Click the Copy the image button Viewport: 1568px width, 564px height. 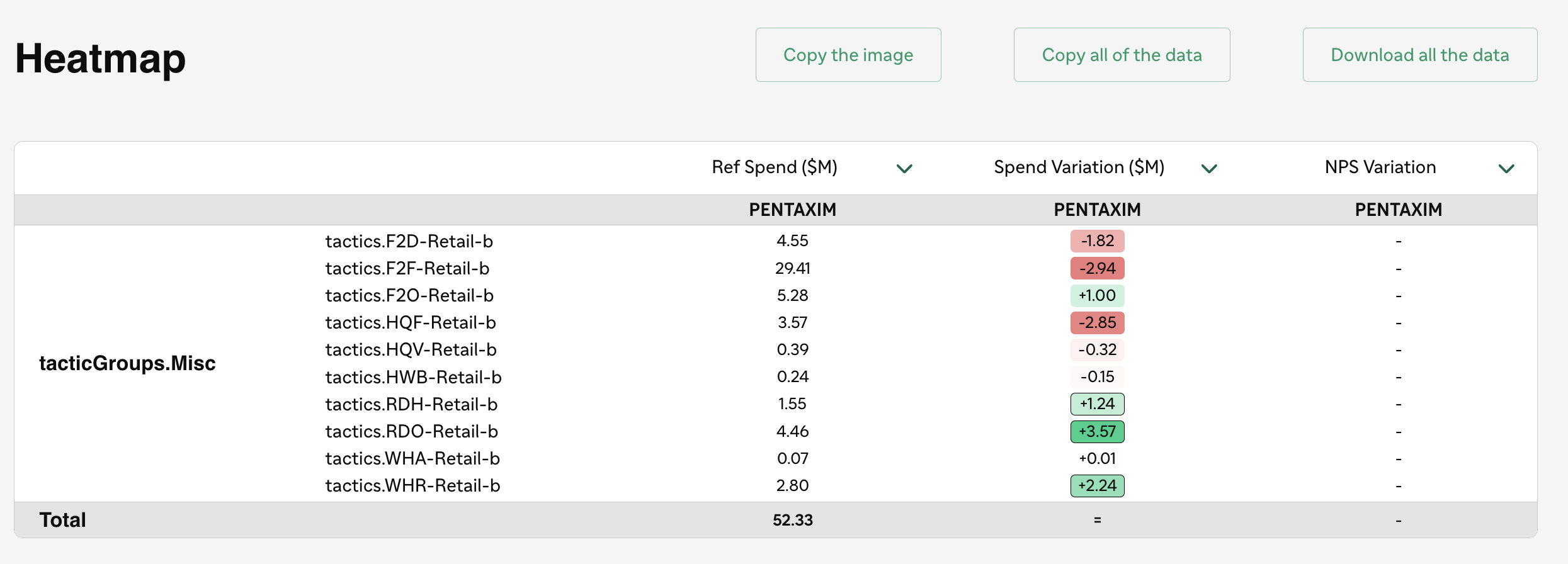point(848,55)
